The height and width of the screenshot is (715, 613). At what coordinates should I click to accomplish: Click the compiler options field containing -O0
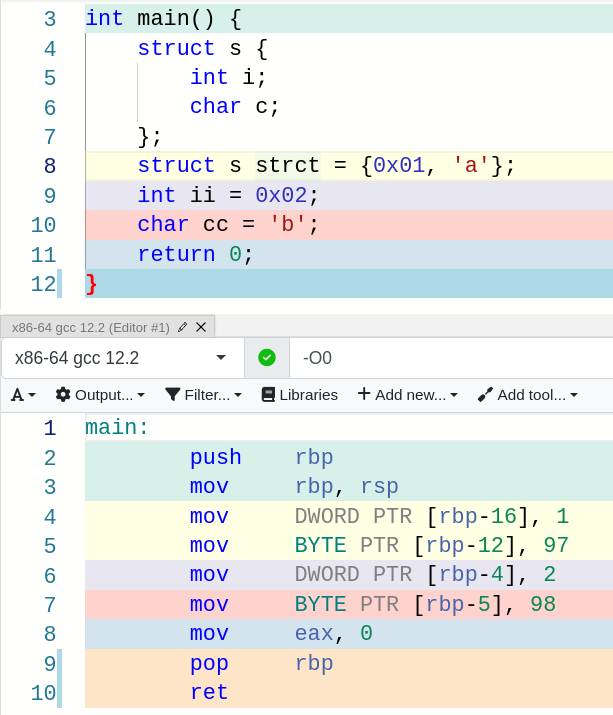pyautogui.click(x=450, y=358)
